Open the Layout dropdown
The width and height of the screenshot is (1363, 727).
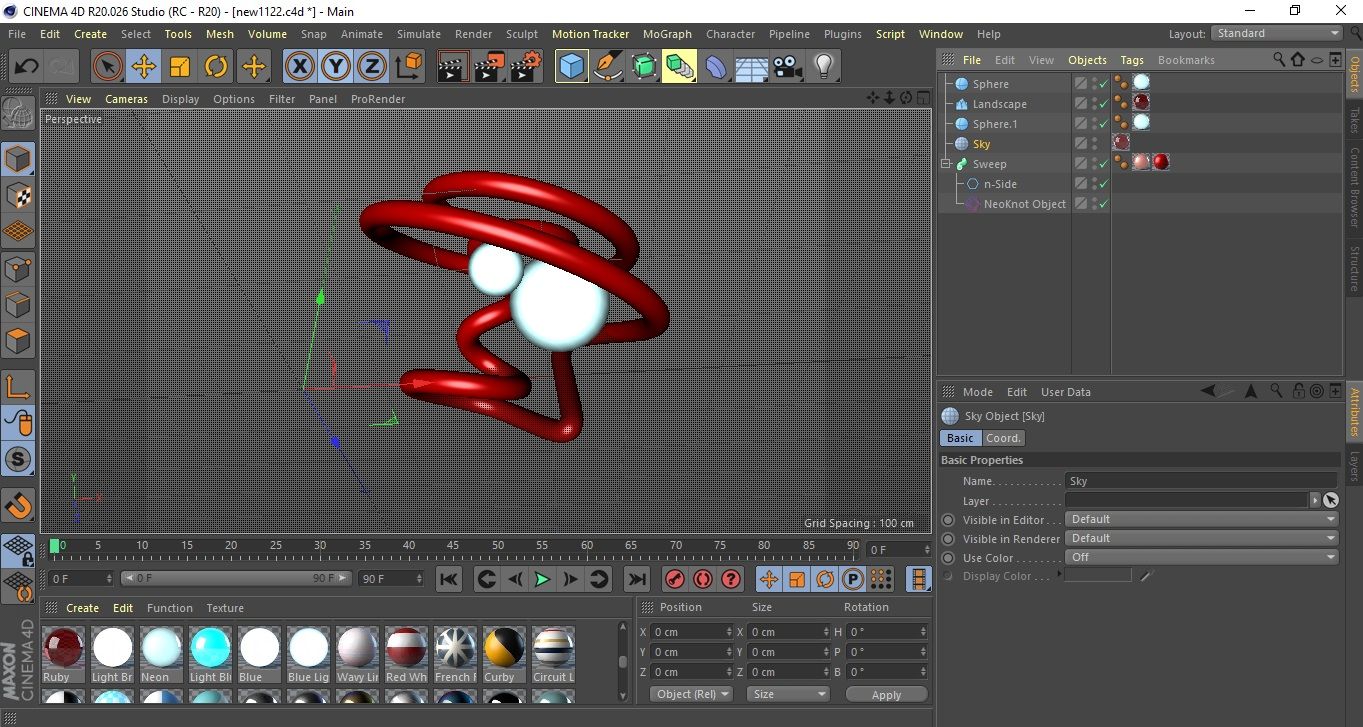click(1277, 33)
